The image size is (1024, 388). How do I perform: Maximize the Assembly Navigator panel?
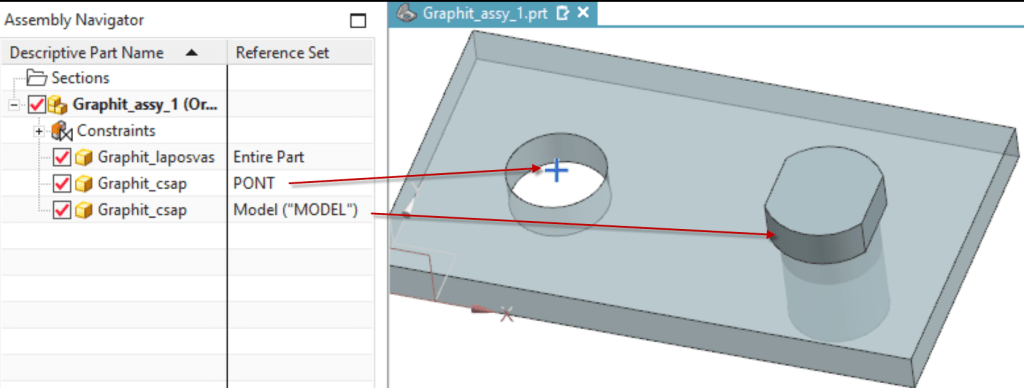[x=358, y=21]
